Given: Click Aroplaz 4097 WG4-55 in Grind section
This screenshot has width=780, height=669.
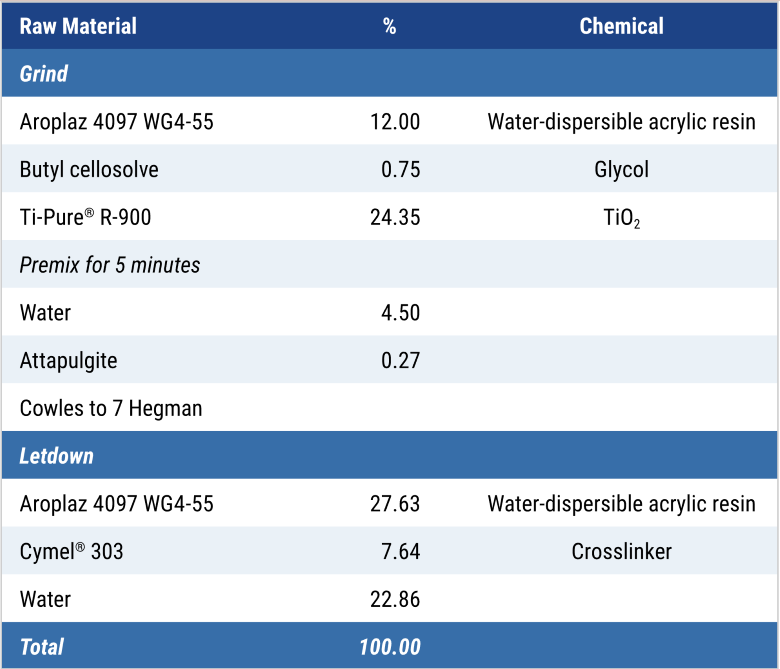Looking at the screenshot, I should 116,122.
